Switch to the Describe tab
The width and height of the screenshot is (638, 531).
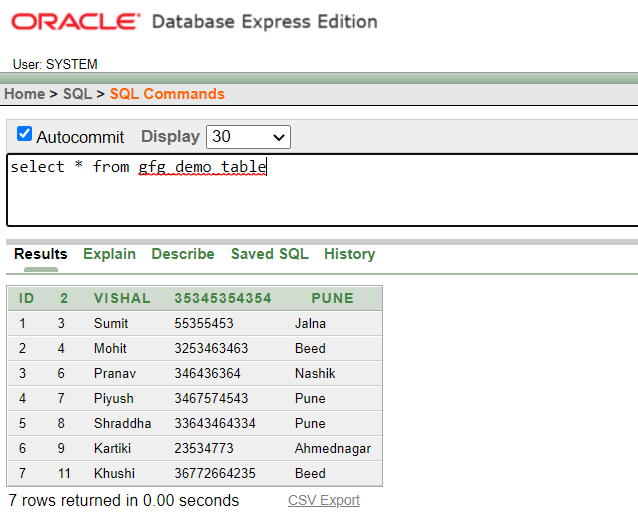click(x=183, y=254)
